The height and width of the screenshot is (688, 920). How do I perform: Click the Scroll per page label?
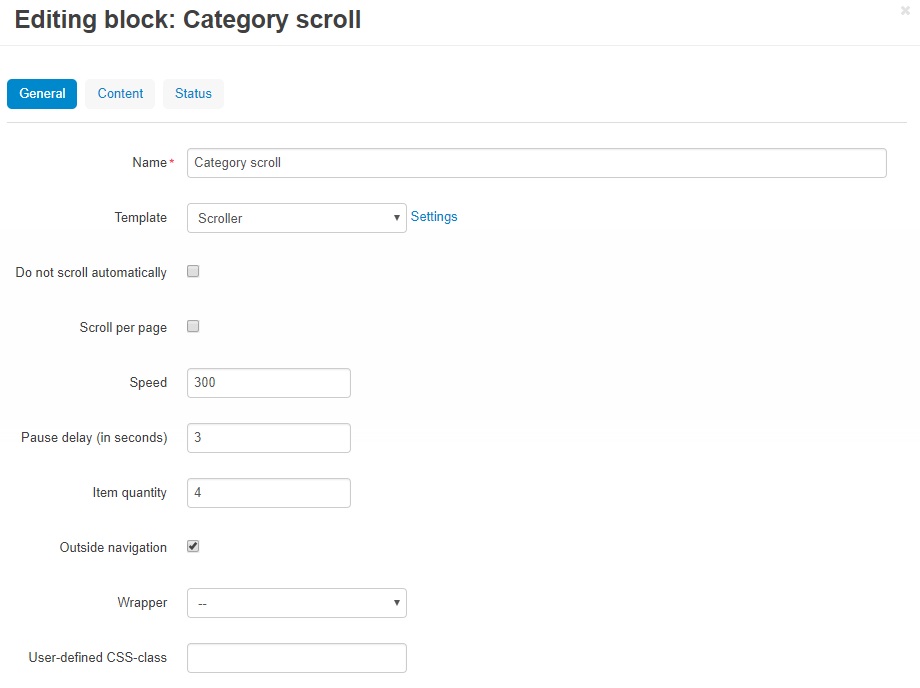click(x=123, y=328)
